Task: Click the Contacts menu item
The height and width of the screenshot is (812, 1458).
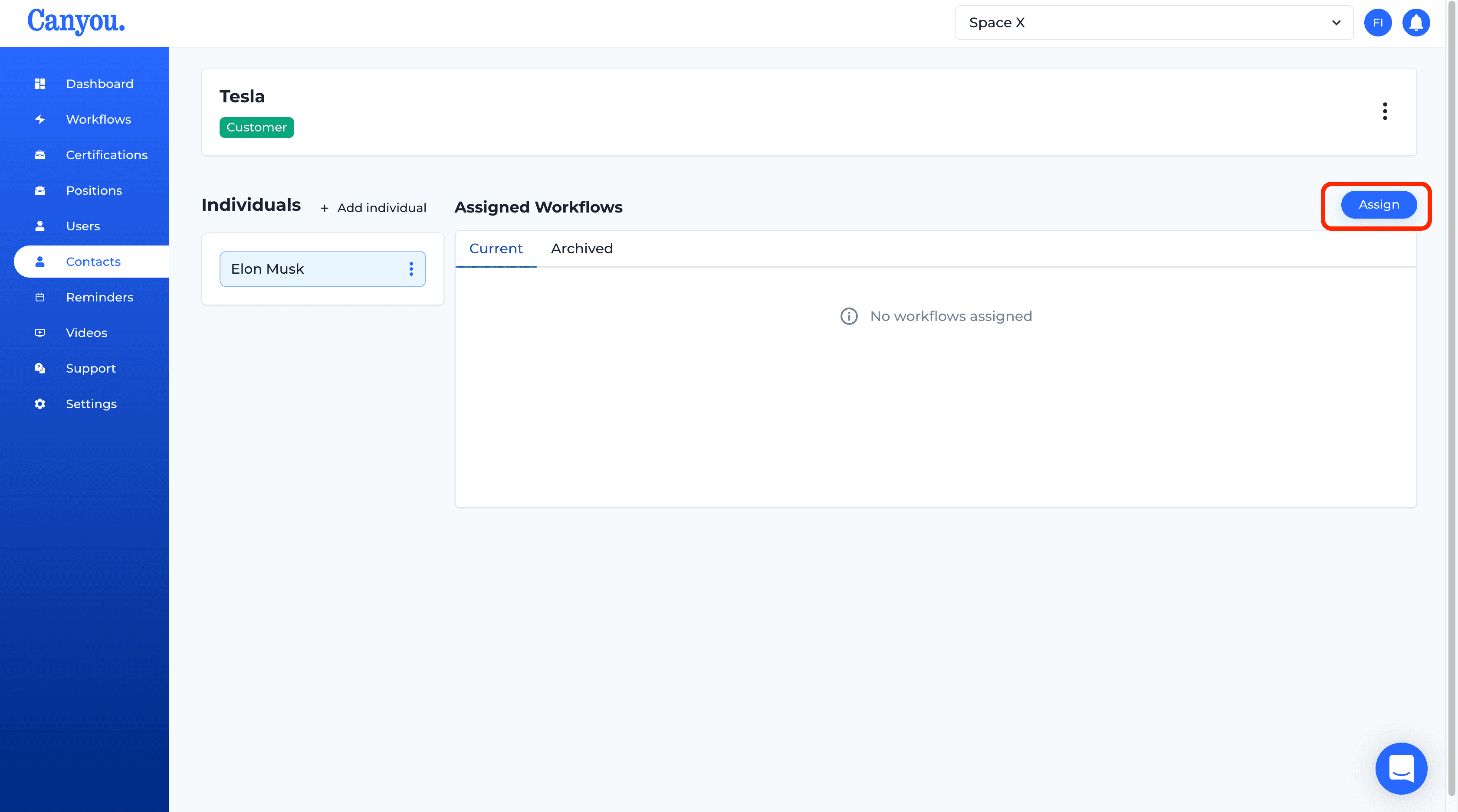Action: coord(93,261)
